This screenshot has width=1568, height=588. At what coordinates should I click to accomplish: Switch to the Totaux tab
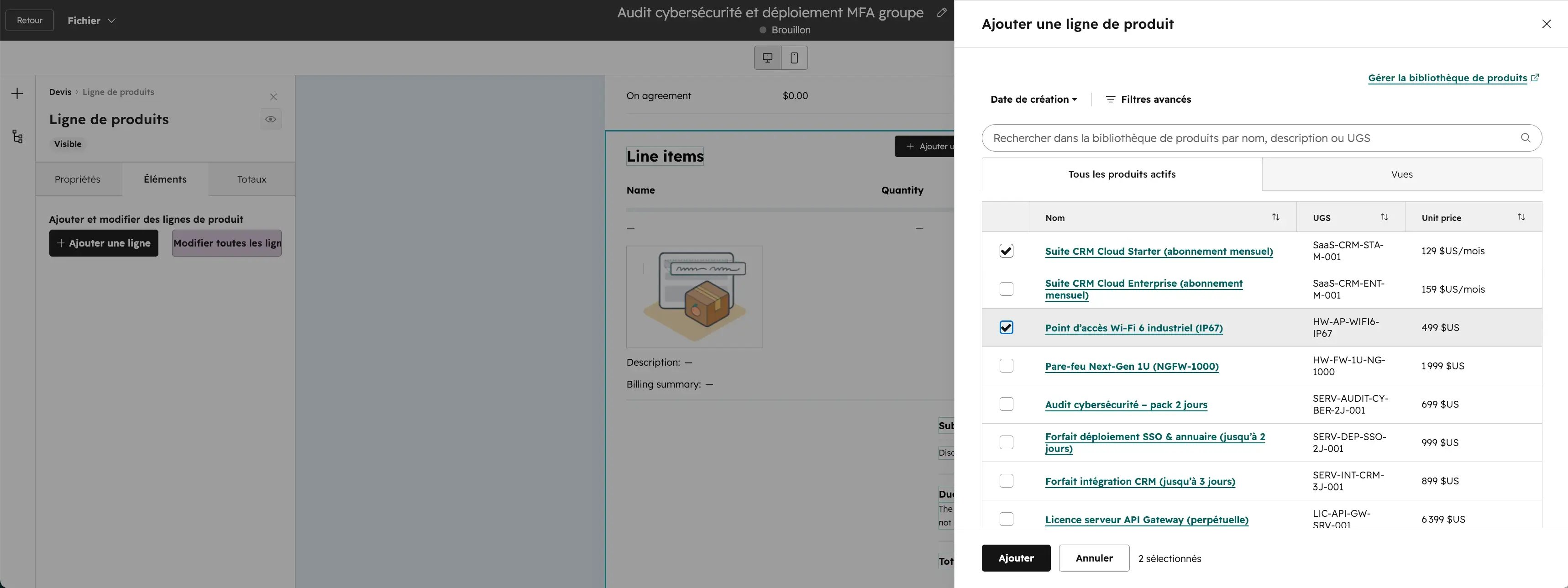click(252, 179)
